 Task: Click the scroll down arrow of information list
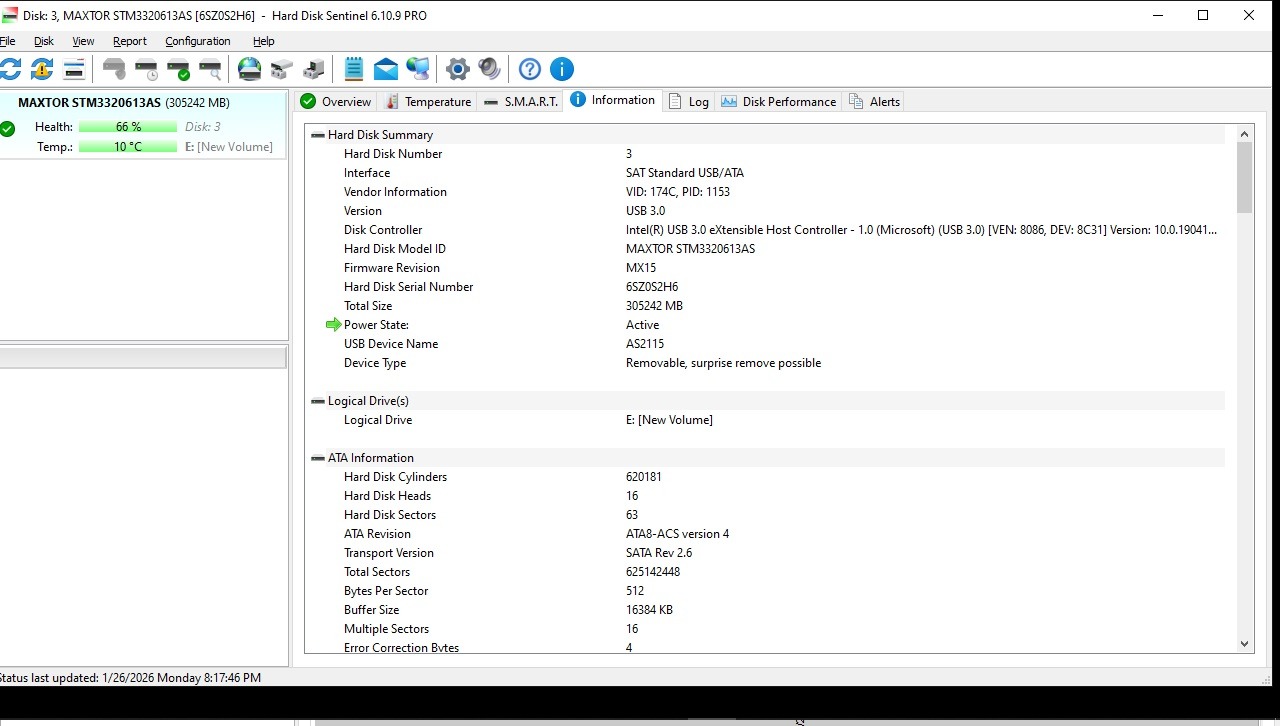click(x=1244, y=644)
